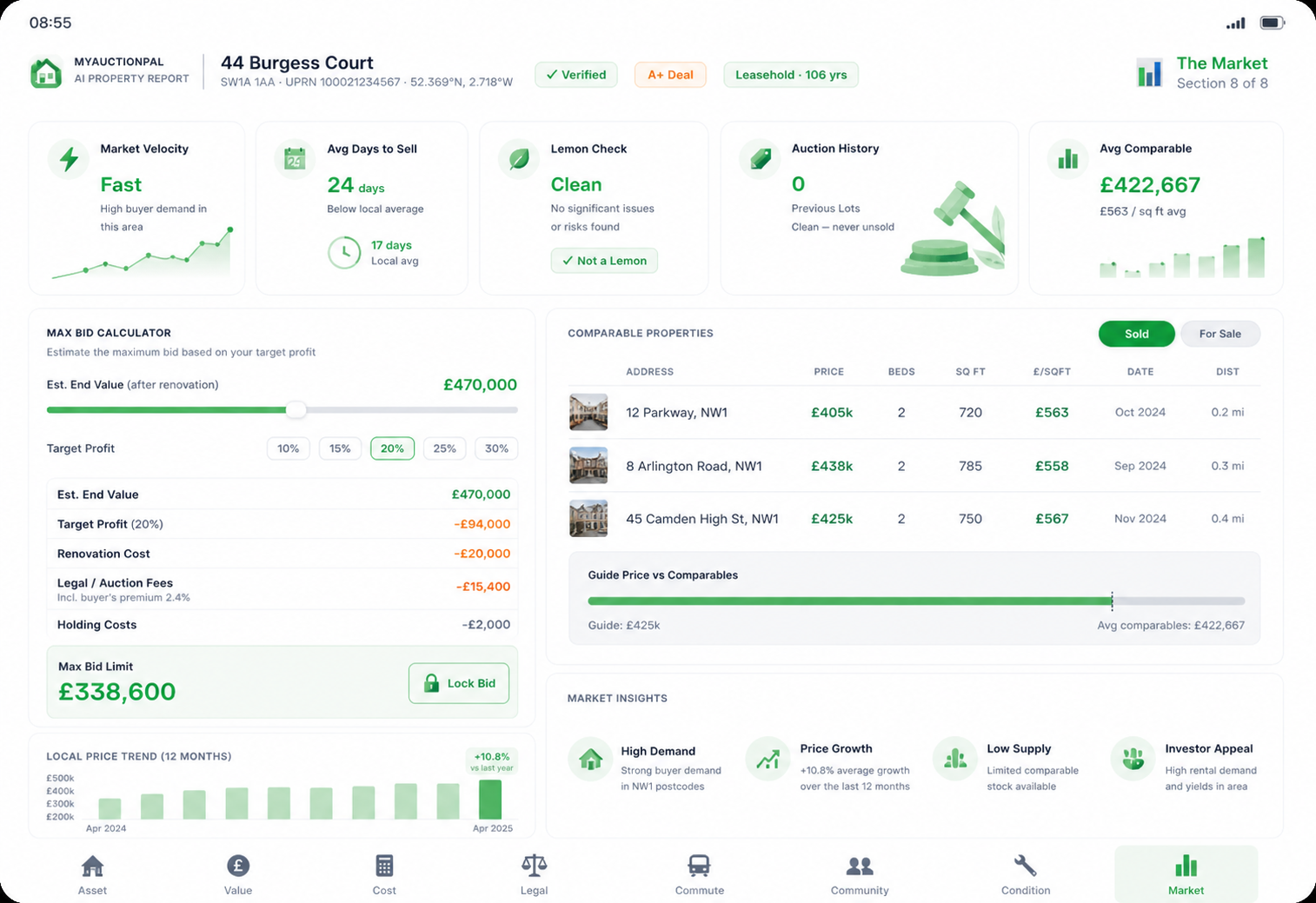Click the Verified badge

(576, 75)
